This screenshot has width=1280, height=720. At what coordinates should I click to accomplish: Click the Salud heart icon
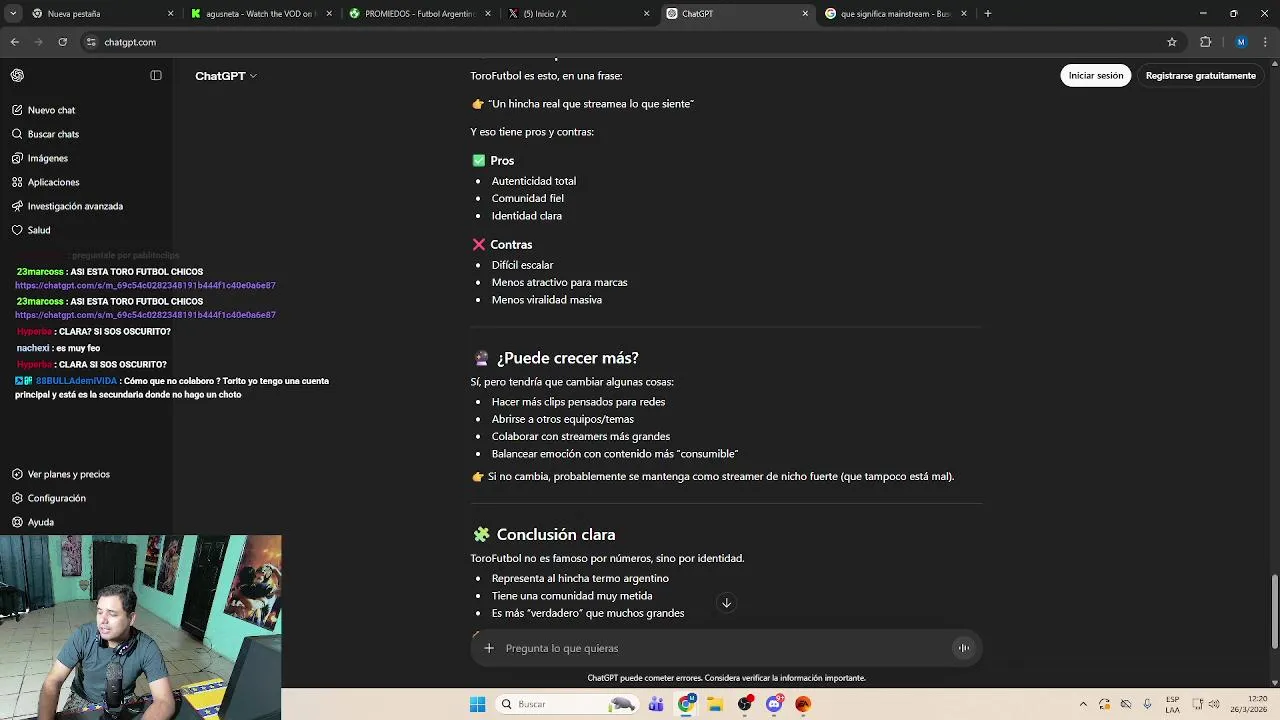point(17,230)
